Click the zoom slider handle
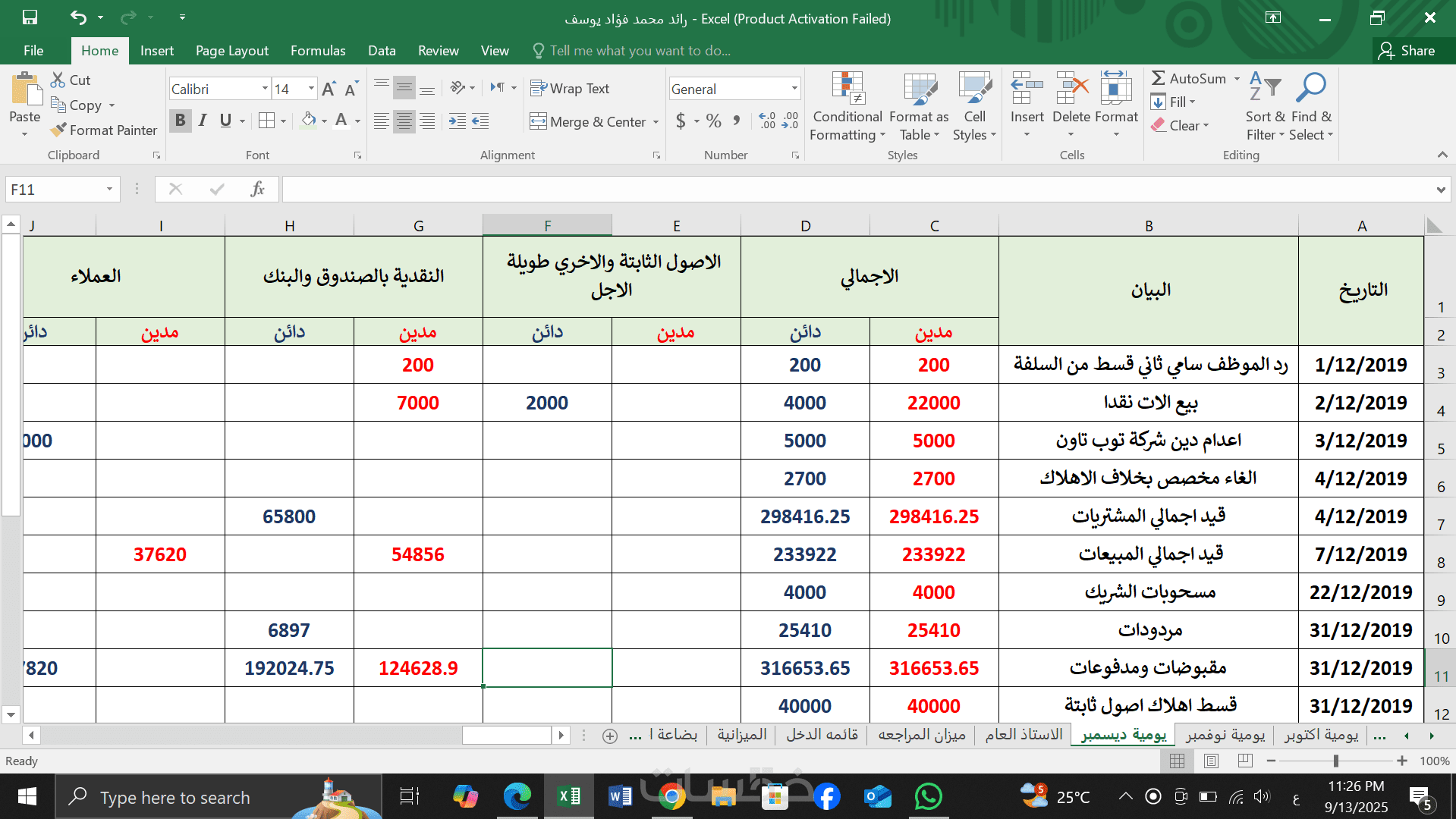The image size is (1456, 819). pos(1335,761)
